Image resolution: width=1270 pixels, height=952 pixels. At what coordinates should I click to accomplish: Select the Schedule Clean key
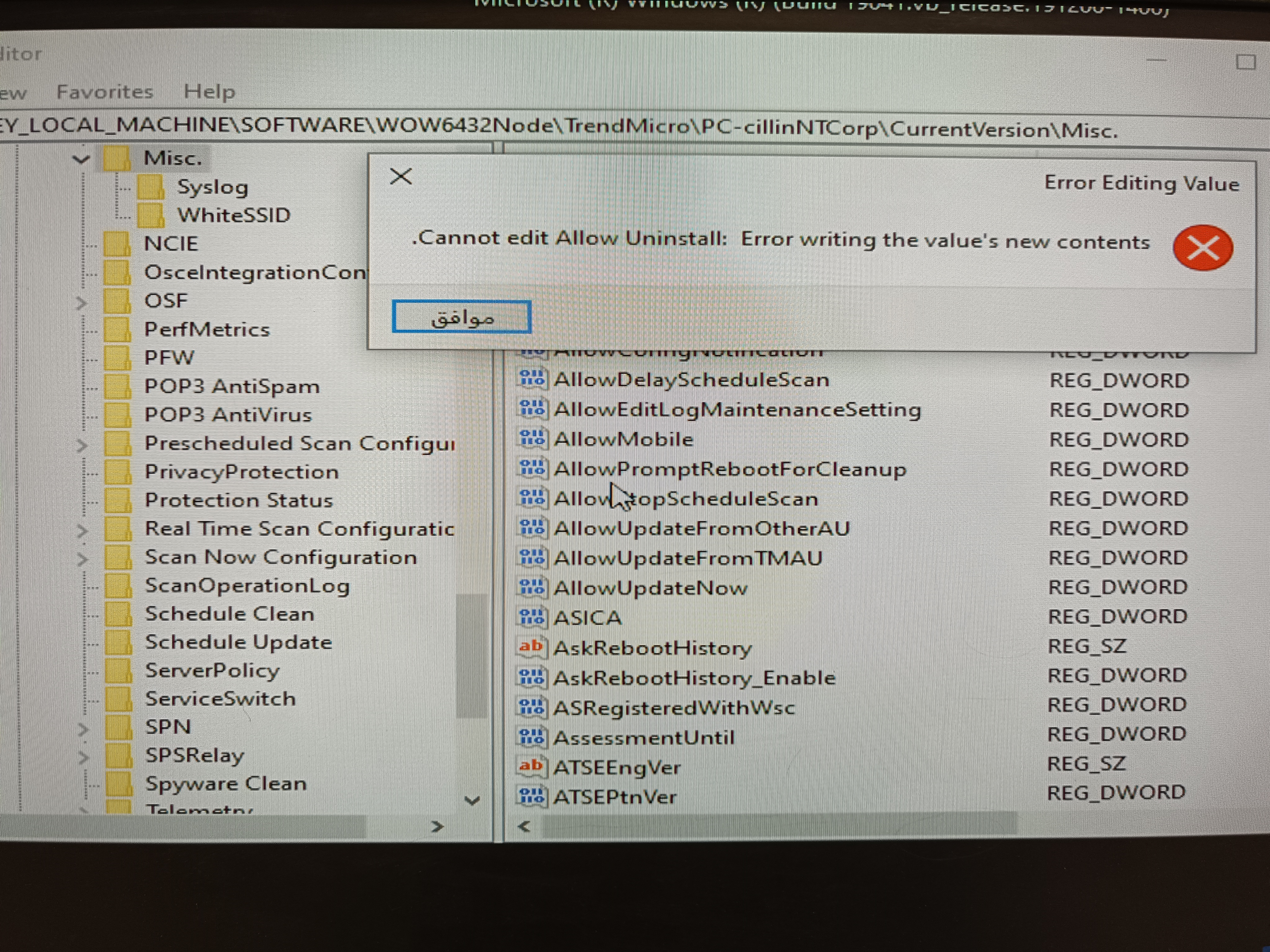click(230, 614)
